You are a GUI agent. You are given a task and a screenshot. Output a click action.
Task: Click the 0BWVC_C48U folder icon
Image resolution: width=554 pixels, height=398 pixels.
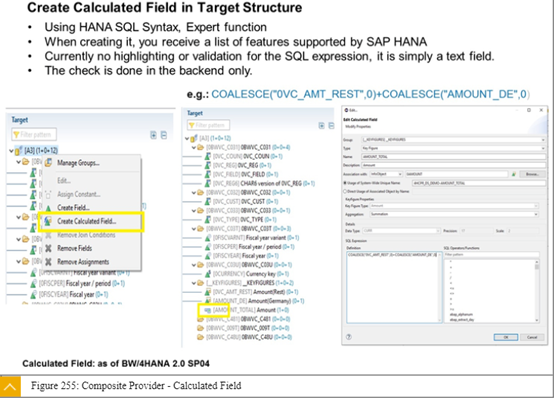[x=200, y=337]
